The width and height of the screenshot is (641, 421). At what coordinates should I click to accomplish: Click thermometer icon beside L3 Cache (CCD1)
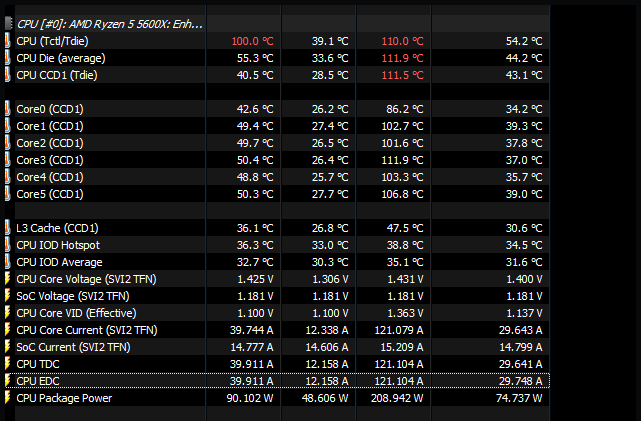[7, 228]
